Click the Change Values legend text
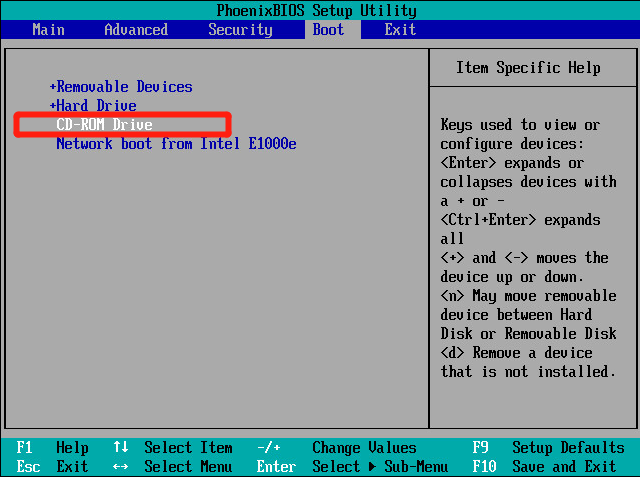The width and height of the screenshot is (640, 477). click(x=364, y=448)
